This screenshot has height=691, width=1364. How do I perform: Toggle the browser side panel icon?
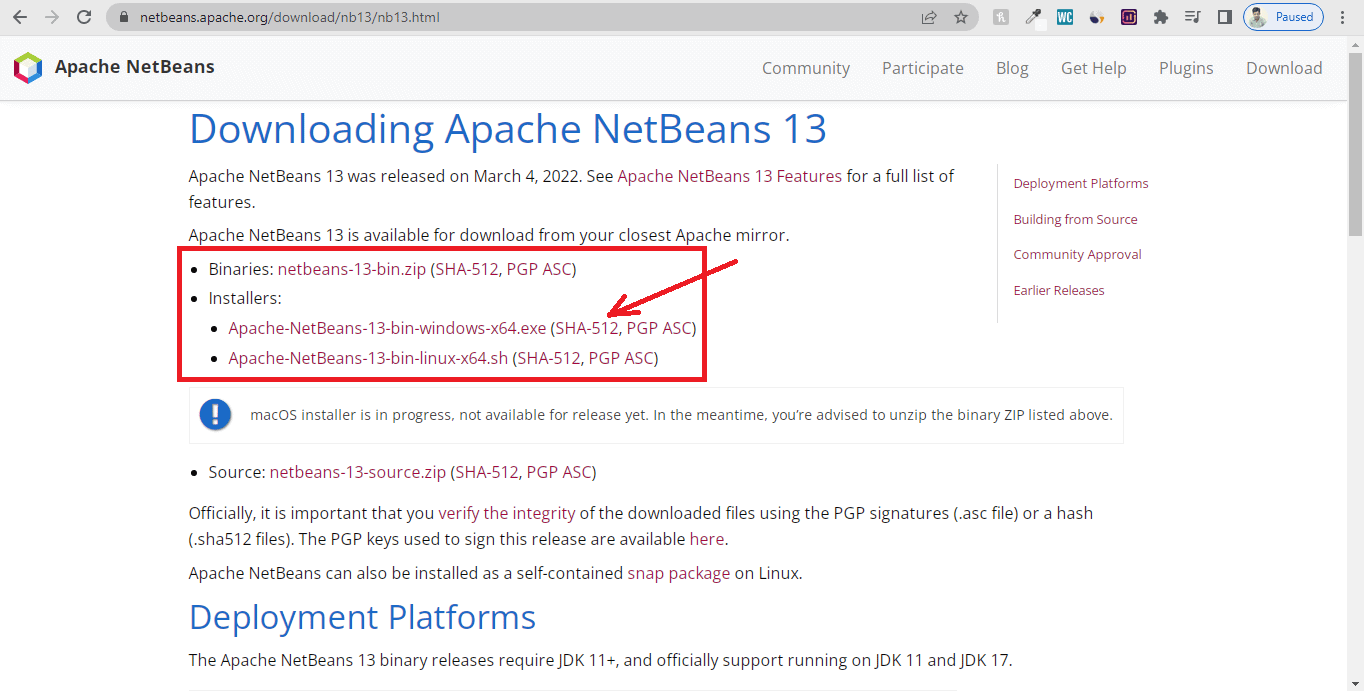(x=1224, y=17)
